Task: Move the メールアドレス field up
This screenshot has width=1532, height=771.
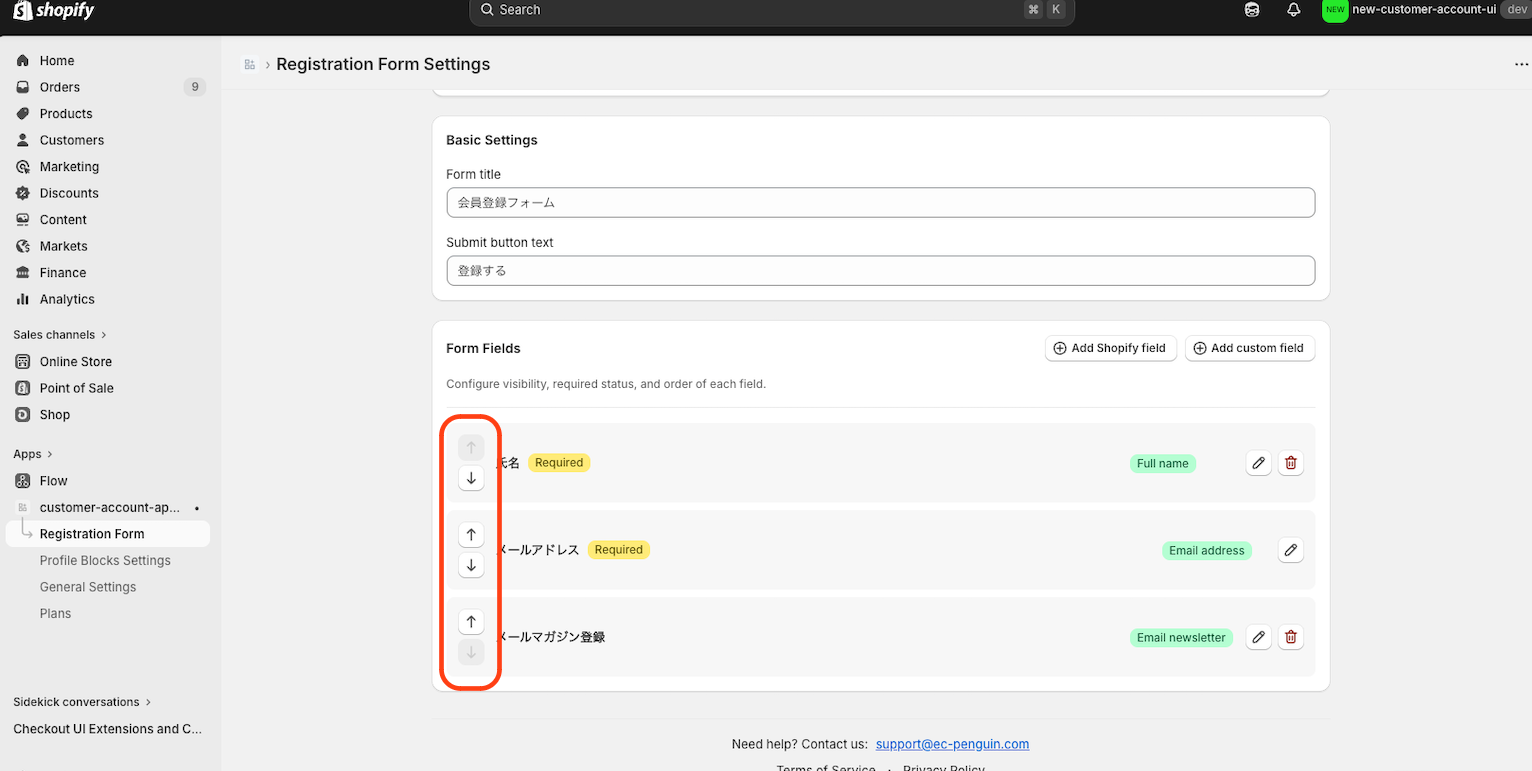Action: pos(471,535)
